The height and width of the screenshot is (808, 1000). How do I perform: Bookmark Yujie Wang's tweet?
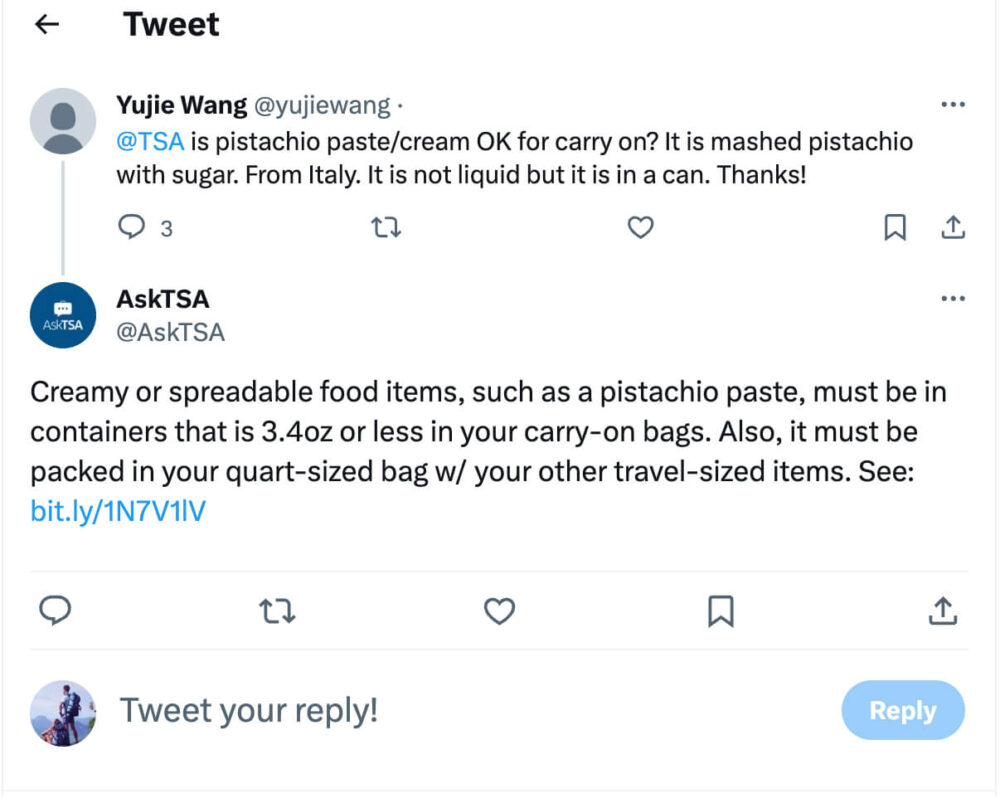click(895, 228)
